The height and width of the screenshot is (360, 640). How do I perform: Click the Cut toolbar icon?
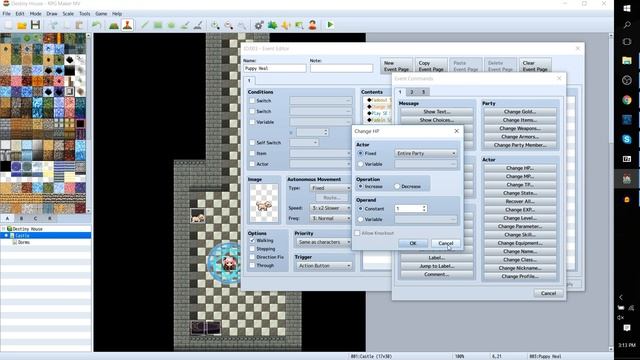coord(53,25)
